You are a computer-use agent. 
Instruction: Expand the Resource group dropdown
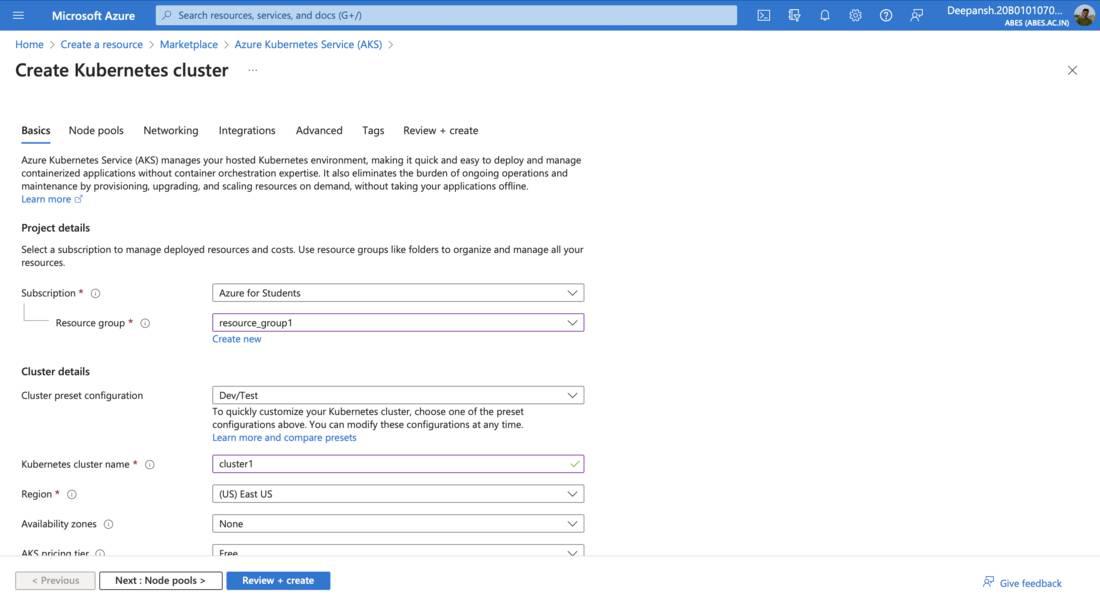398,323
